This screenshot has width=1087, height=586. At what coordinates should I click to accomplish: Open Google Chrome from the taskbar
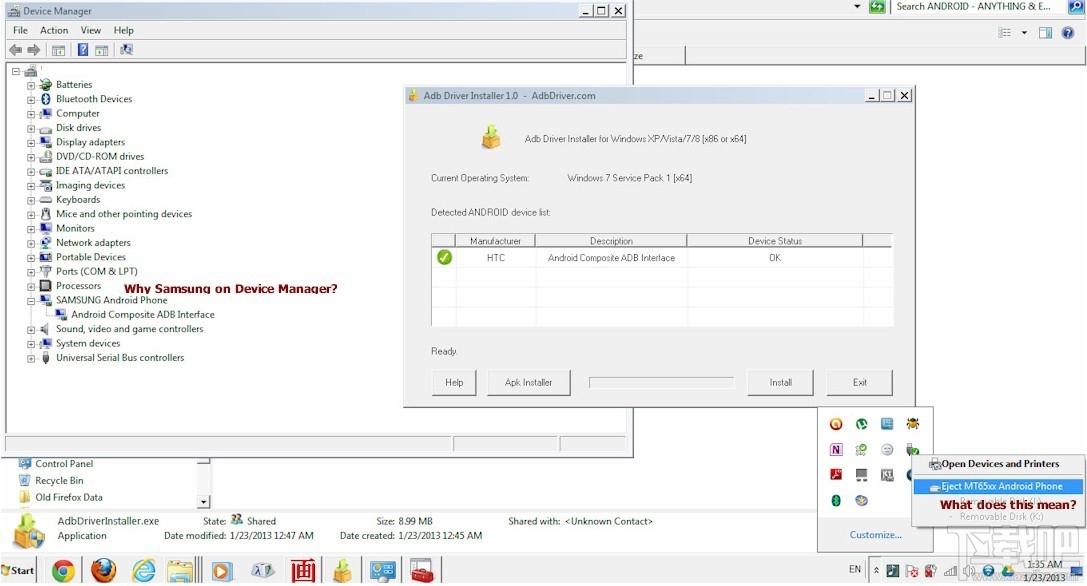(x=63, y=571)
